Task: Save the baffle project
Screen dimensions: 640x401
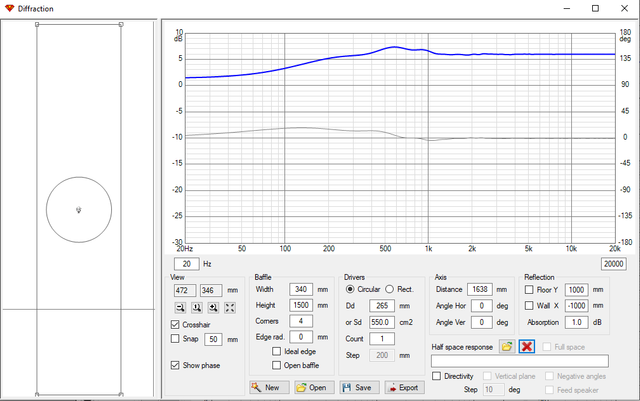Action: (359, 388)
